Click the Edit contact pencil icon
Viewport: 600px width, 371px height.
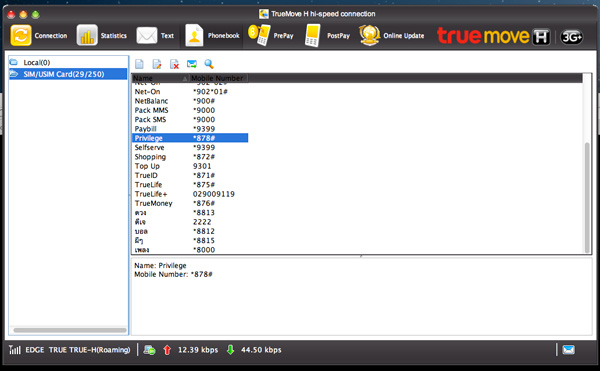pos(157,64)
